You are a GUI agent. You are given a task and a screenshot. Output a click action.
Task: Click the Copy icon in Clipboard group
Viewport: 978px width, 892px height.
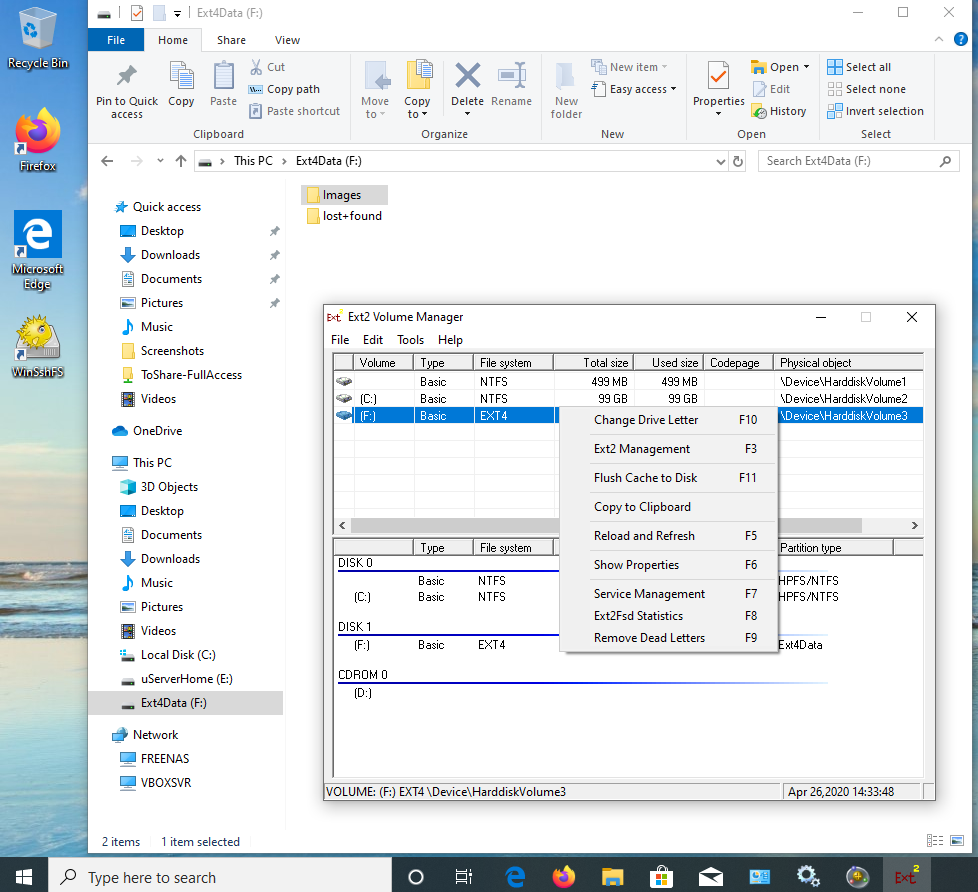tap(181, 78)
